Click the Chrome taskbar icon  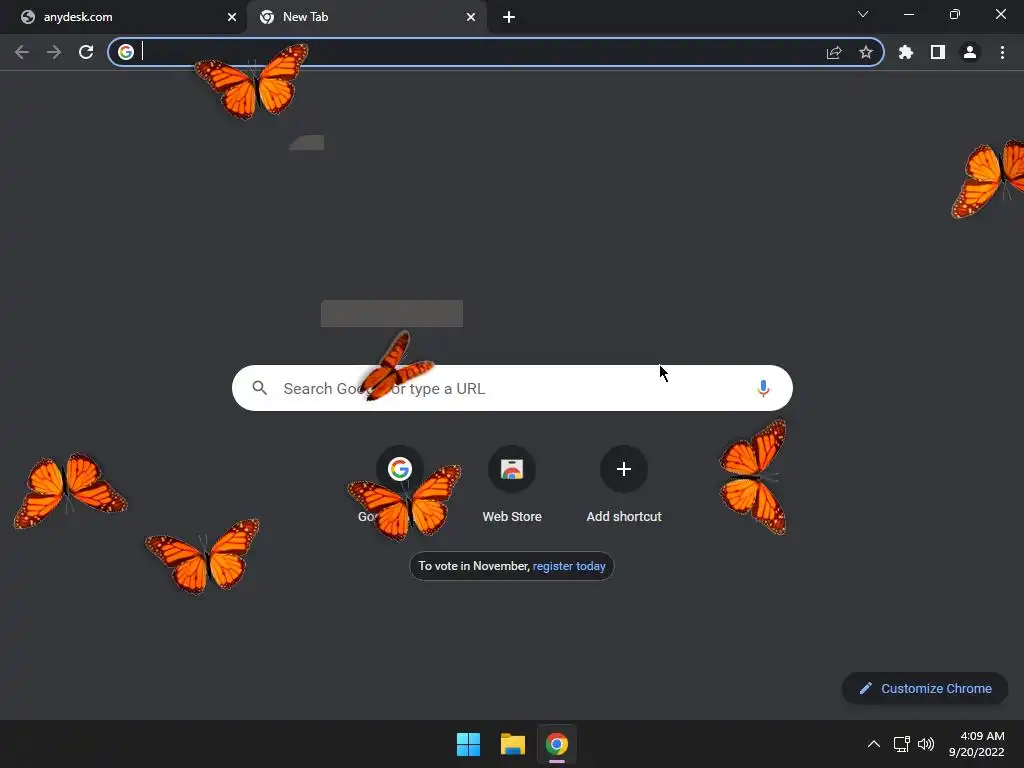[557, 744]
